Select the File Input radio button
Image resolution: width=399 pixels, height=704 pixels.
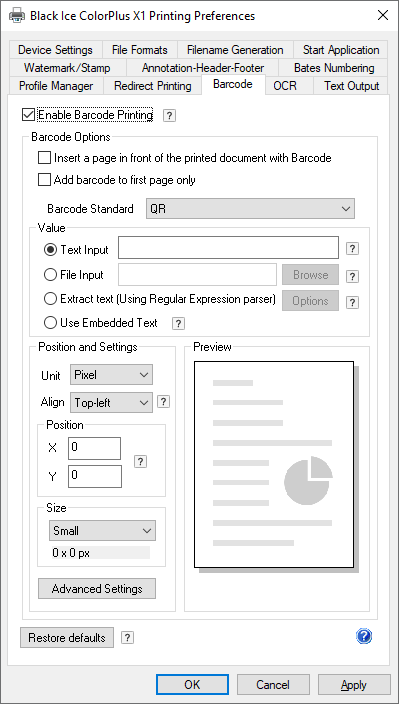(50, 275)
